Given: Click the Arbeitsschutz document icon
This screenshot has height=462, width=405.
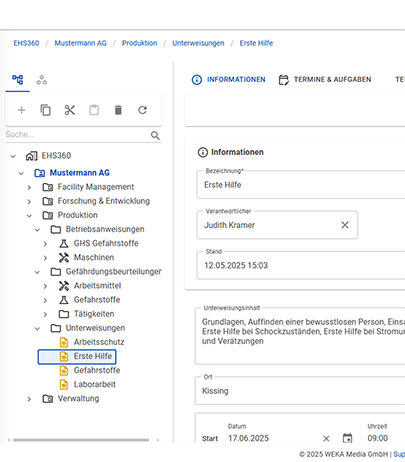Looking at the screenshot, I should click(x=64, y=342).
